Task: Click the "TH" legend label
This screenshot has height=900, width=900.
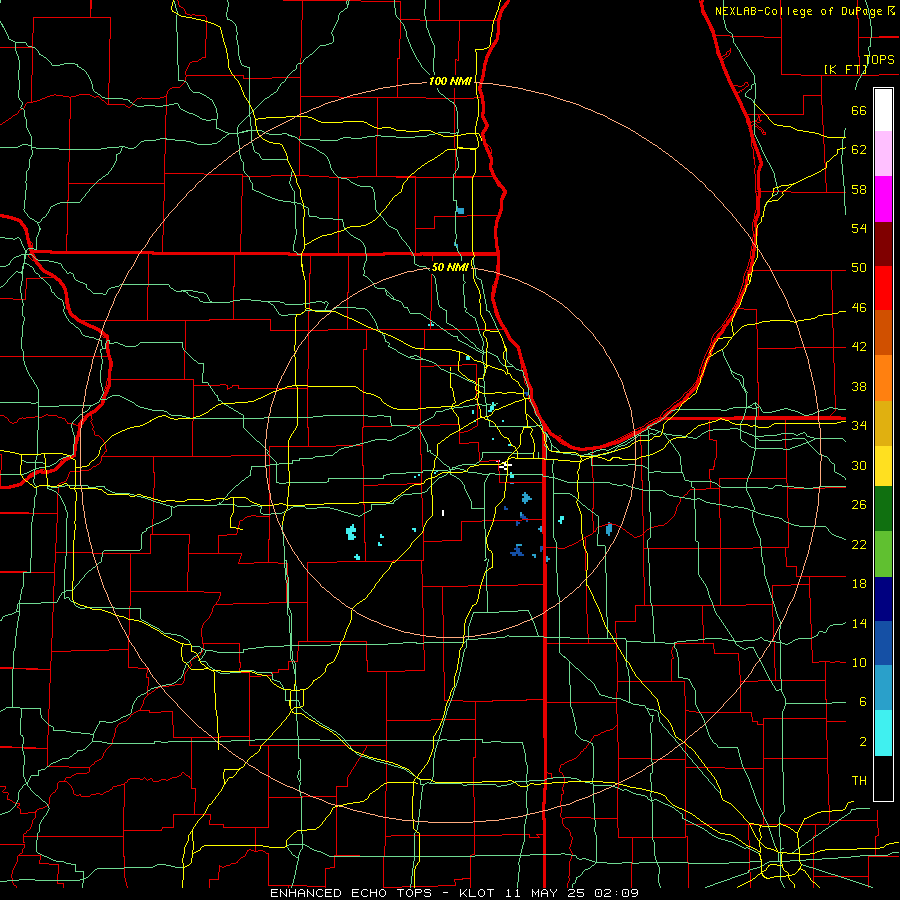Action: [859, 780]
